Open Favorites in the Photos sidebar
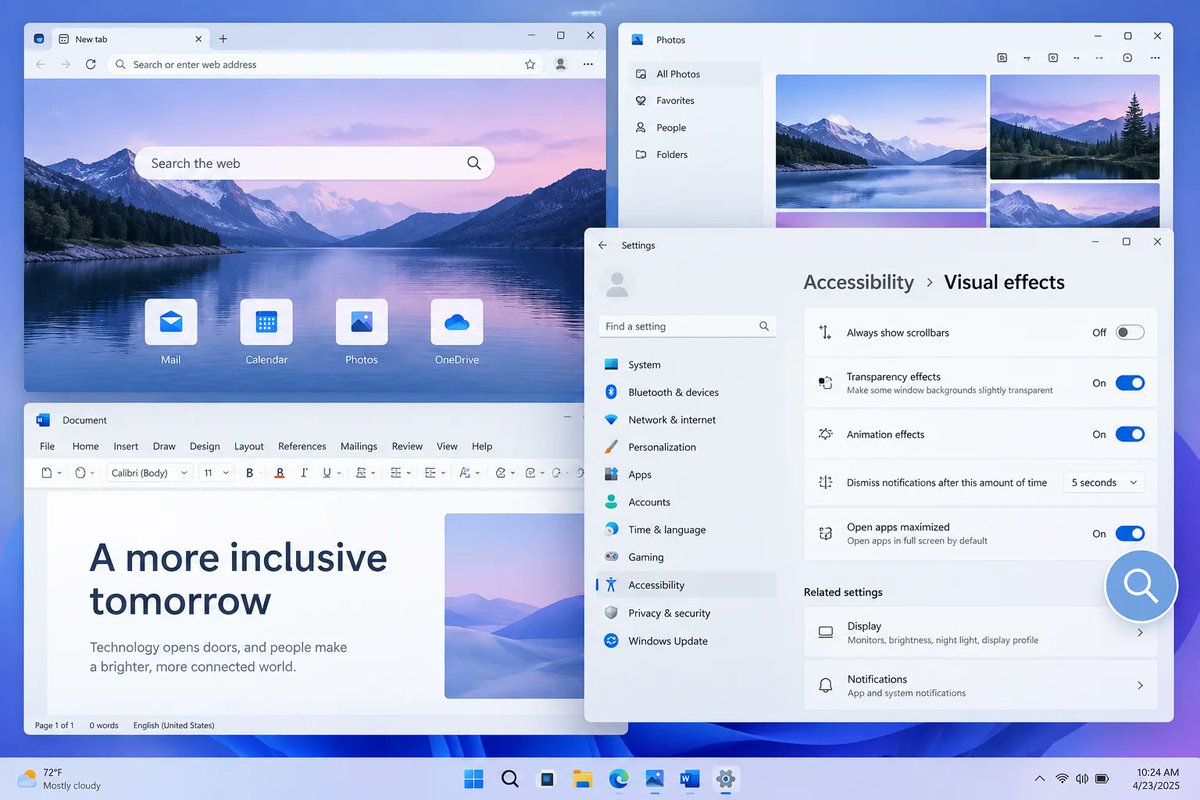Screen dimensions: 1200x800 pyautogui.click(x=694, y=101)
